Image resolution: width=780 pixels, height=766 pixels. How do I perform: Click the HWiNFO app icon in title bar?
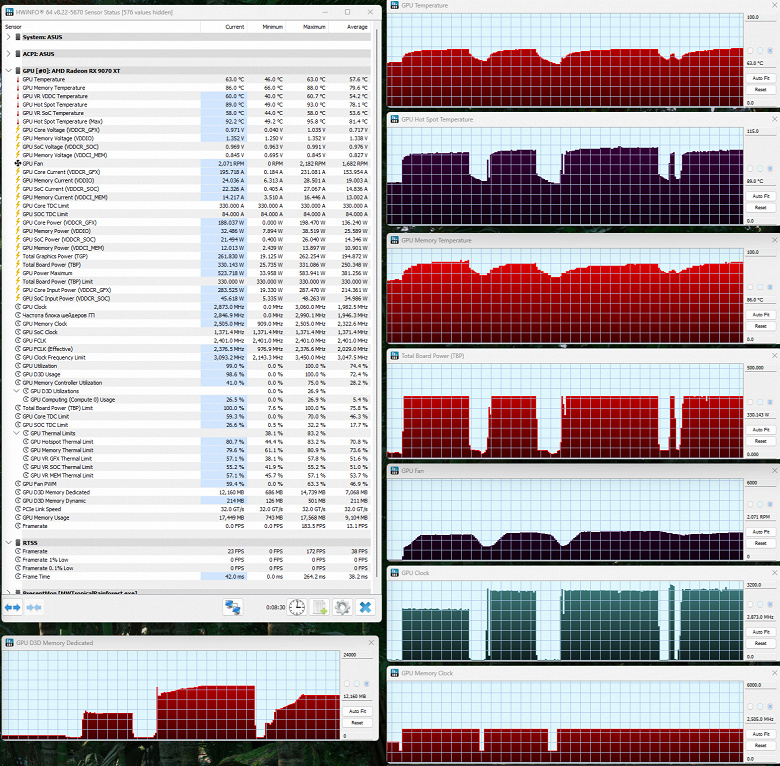tap(9, 12)
